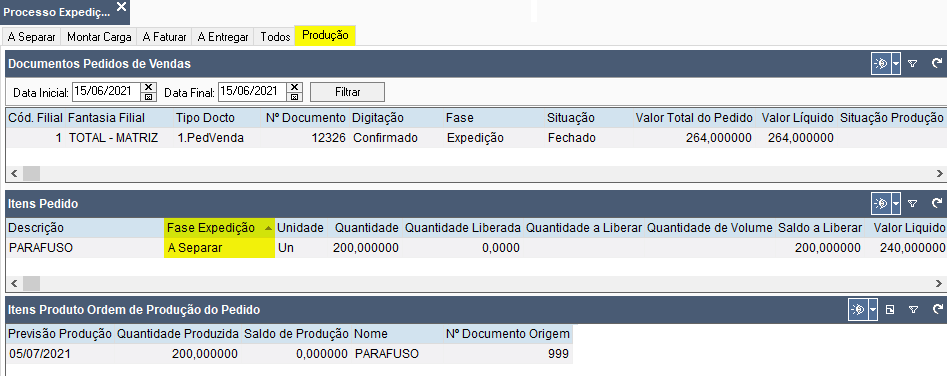Refresh the Documentos Pedidos de Vendas panel
947x376 pixels.
(x=937, y=63)
